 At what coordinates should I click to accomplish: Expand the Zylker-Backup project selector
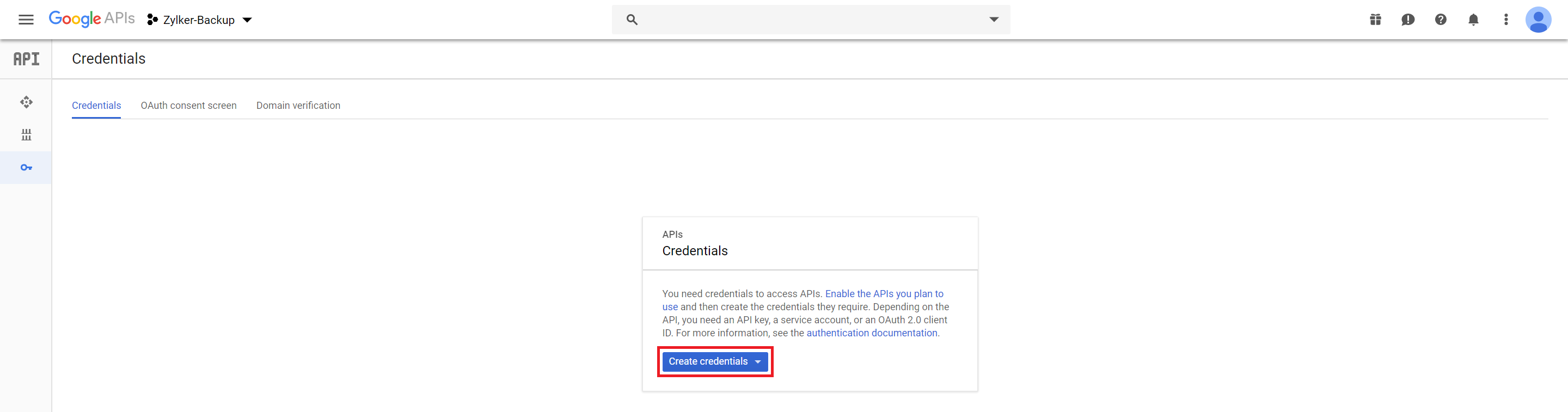[x=200, y=20]
